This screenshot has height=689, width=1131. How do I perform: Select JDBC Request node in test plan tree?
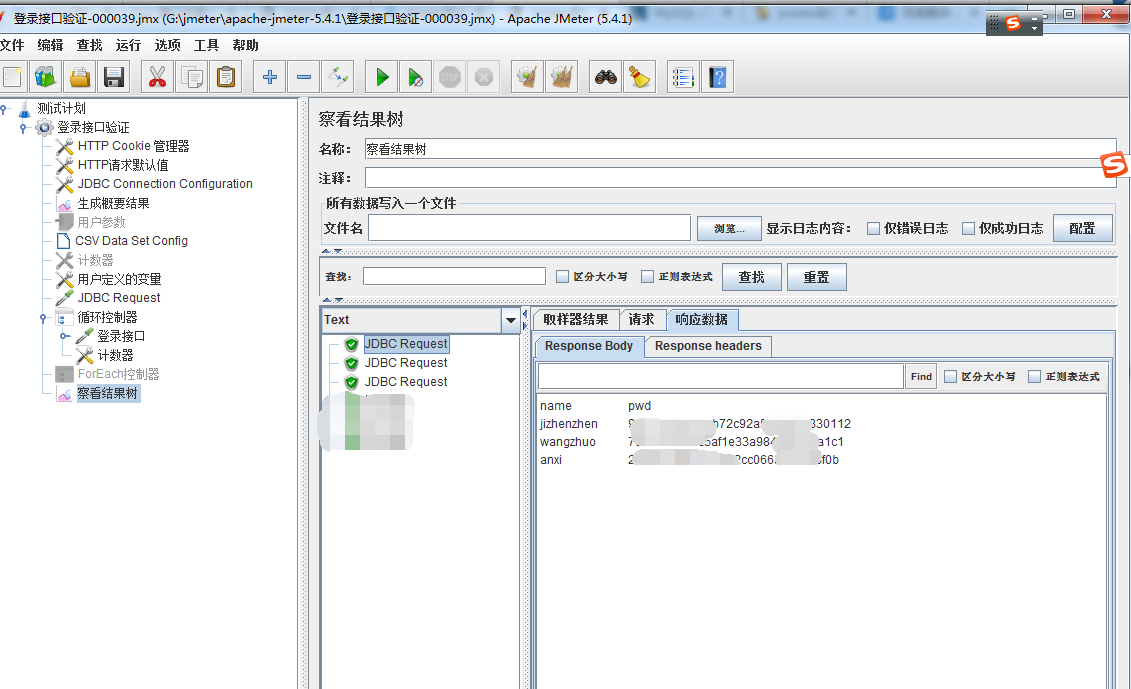(119, 298)
